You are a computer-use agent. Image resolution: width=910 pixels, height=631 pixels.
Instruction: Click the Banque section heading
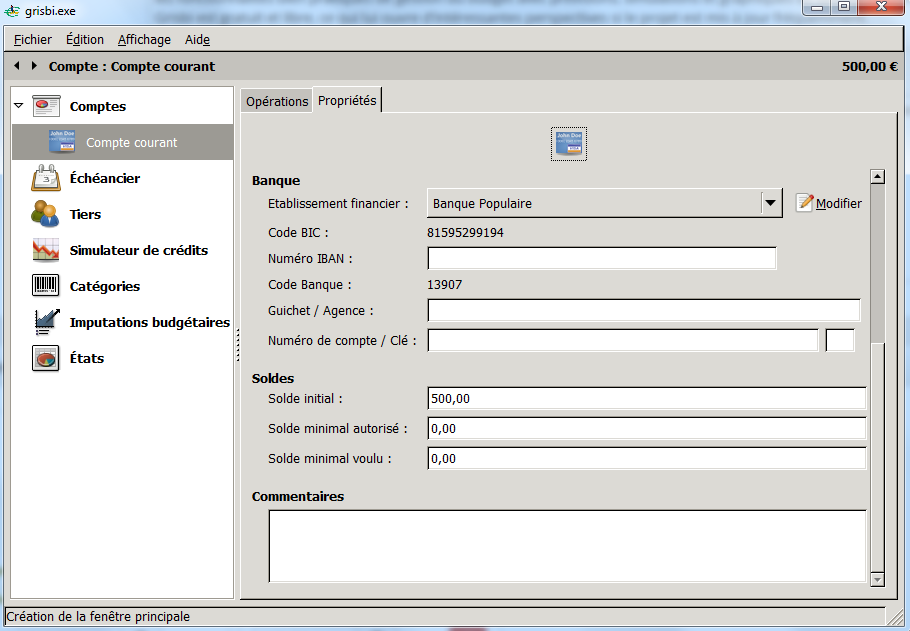pyautogui.click(x=276, y=181)
